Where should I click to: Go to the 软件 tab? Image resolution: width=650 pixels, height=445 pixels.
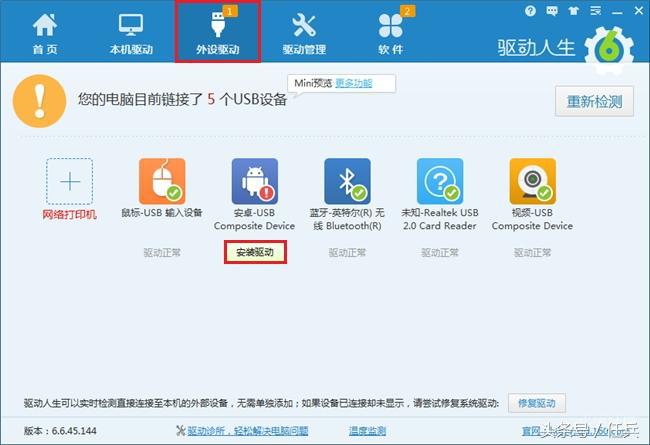(x=390, y=34)
